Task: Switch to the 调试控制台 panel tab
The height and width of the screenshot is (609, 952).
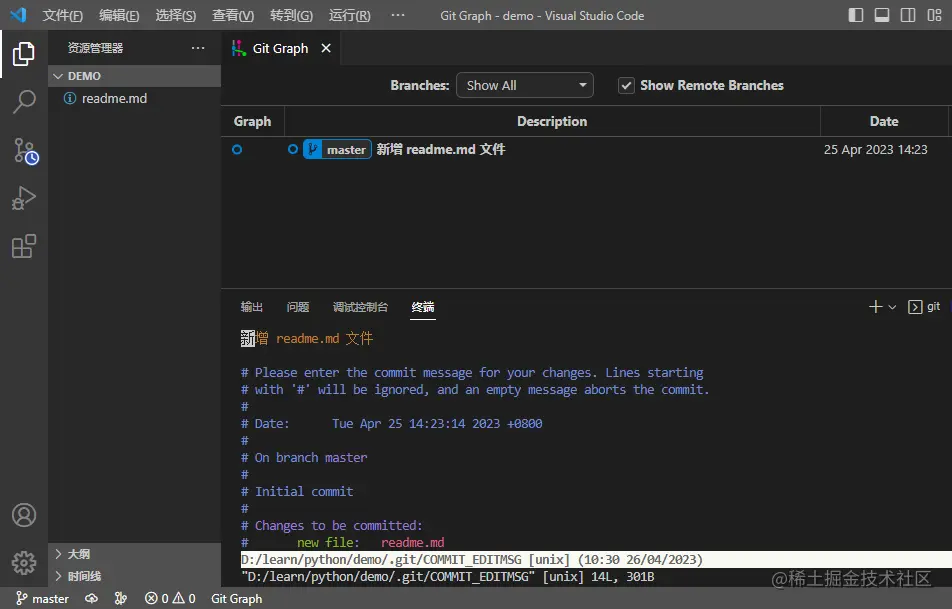Action: click(360, 307)
